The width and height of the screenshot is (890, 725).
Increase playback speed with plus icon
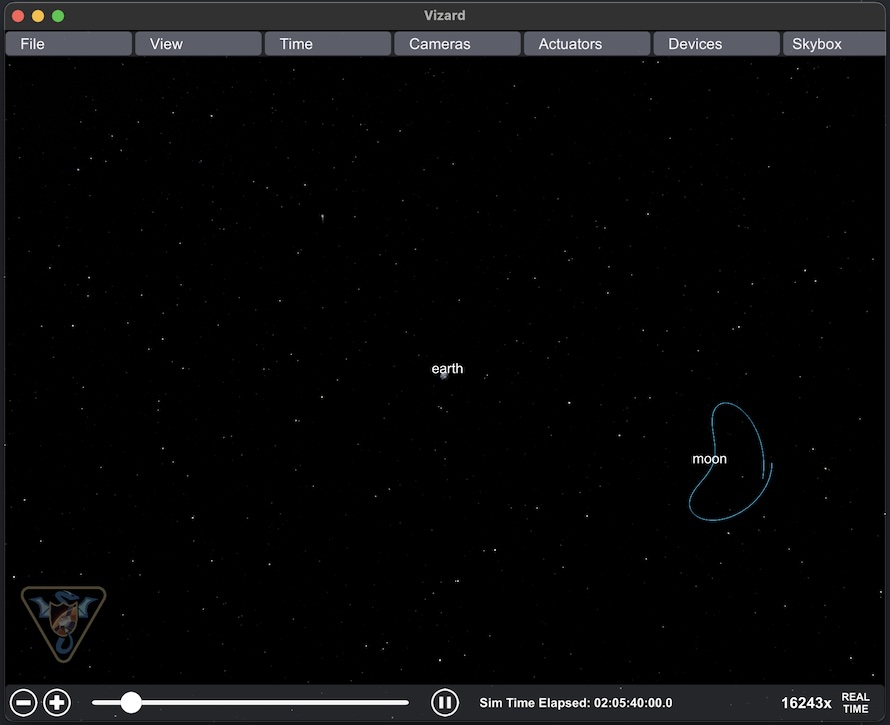click(58, 703)
